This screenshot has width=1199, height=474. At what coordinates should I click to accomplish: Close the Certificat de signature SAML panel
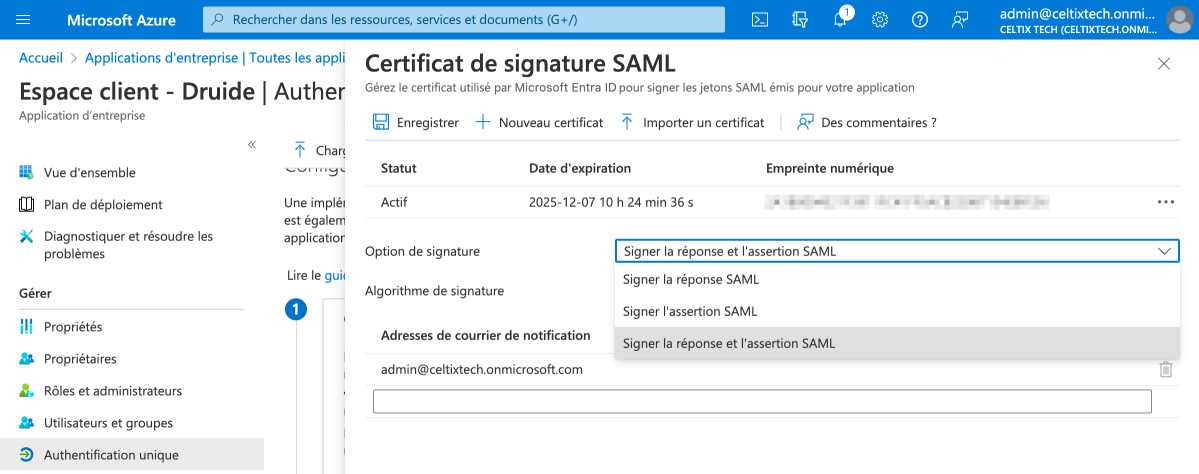pos(1163,64)
